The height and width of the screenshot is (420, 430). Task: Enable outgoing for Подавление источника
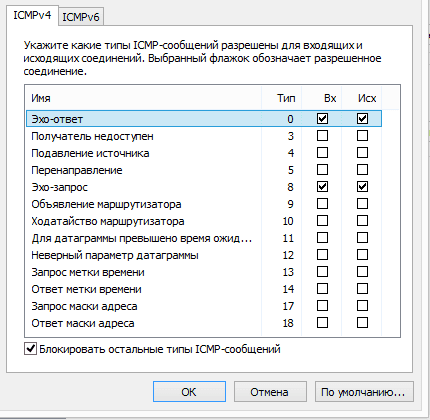click(362, 153)
